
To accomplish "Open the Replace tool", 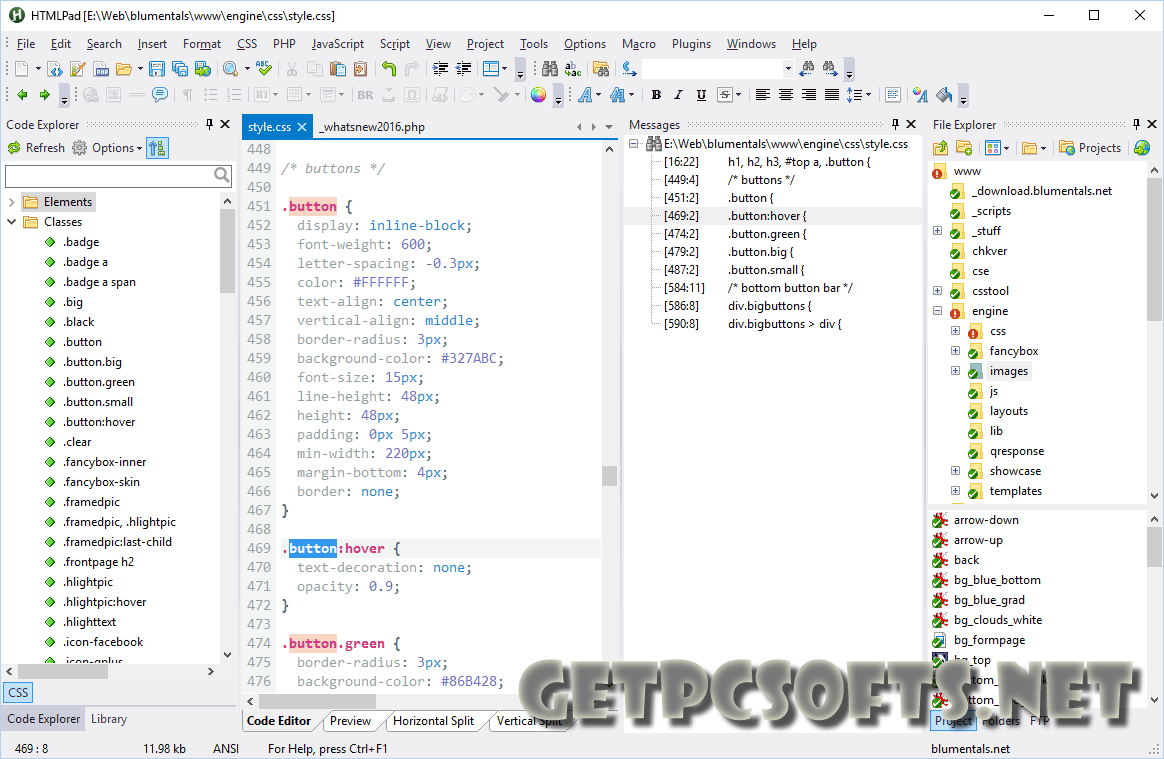I will pos(572,69).
